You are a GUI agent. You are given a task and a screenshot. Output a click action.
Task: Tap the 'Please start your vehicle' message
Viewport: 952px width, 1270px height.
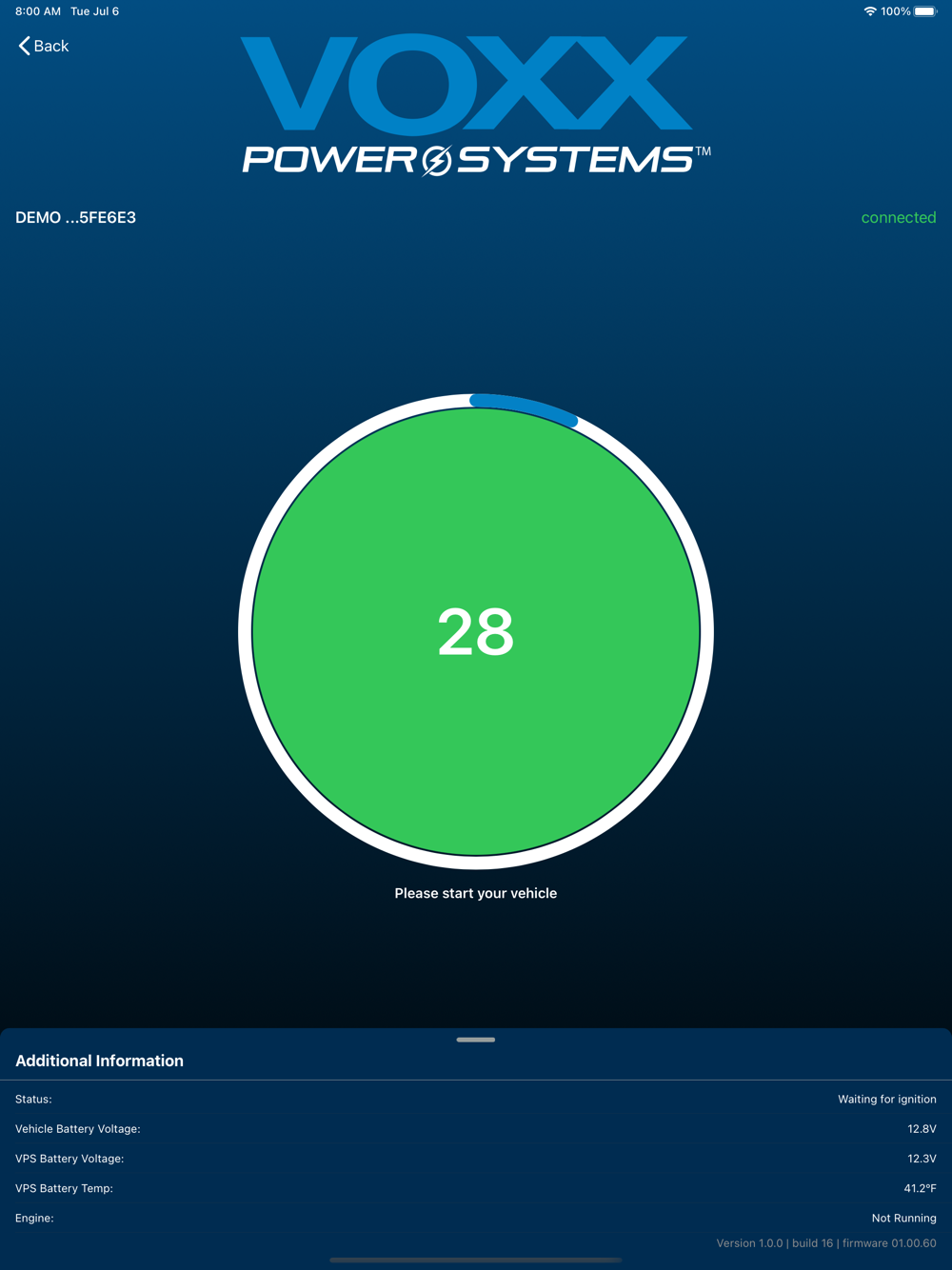[476, 893]
